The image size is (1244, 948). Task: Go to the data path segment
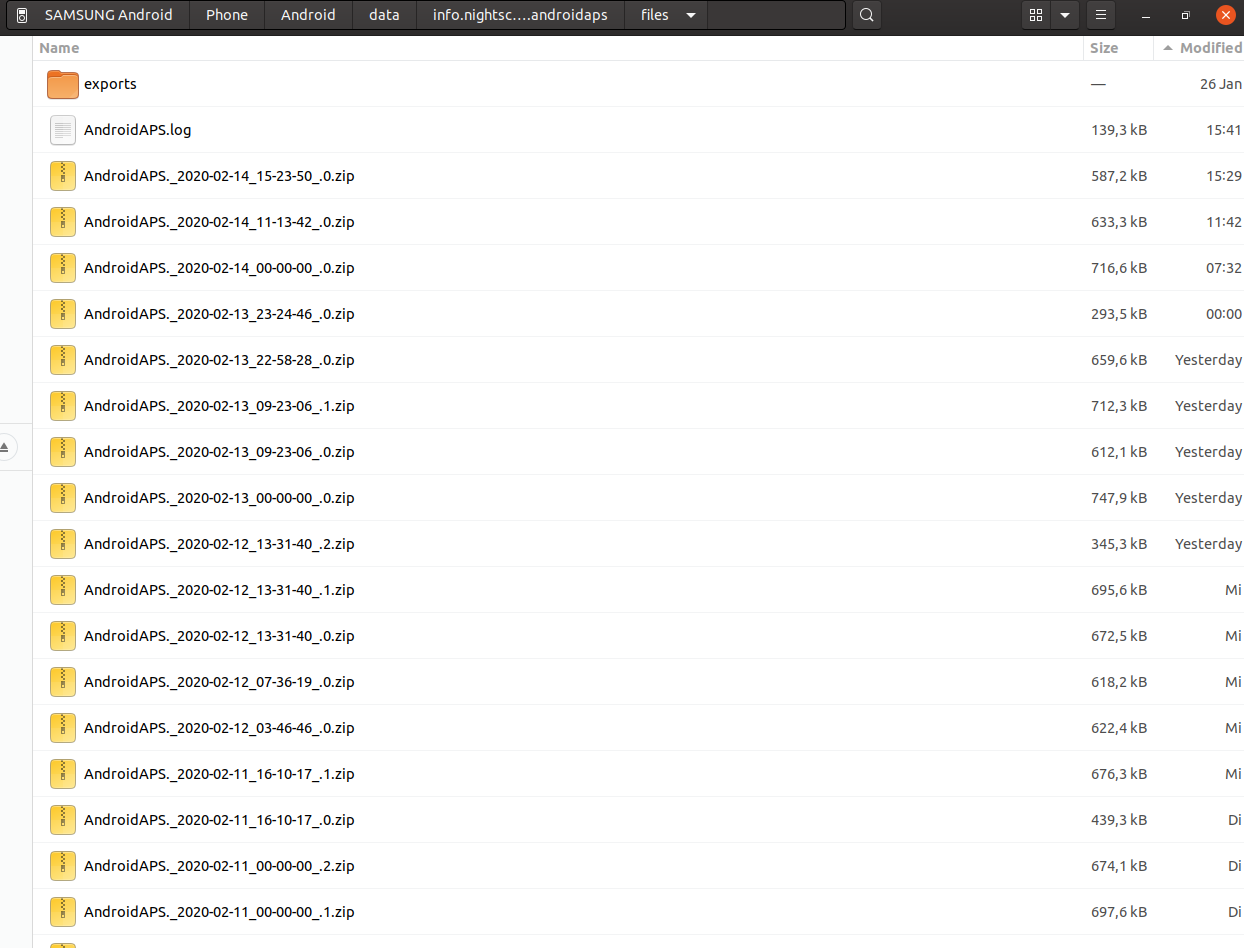(x=384, y=15)
